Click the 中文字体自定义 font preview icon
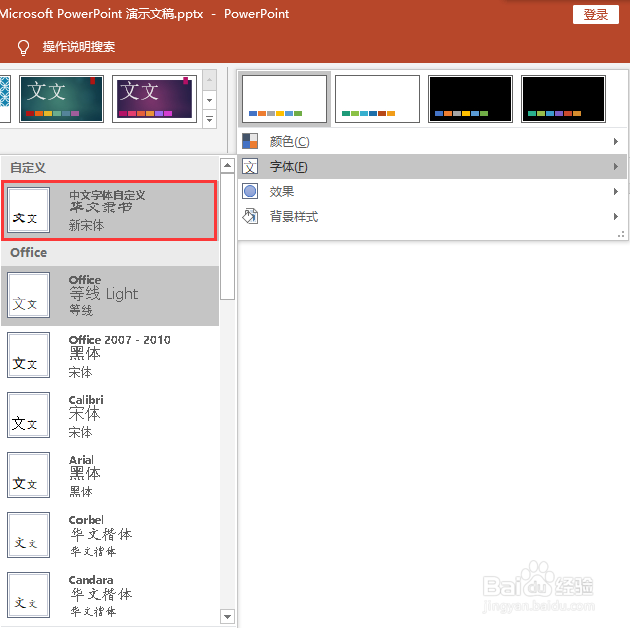 (x=29, y=210)
